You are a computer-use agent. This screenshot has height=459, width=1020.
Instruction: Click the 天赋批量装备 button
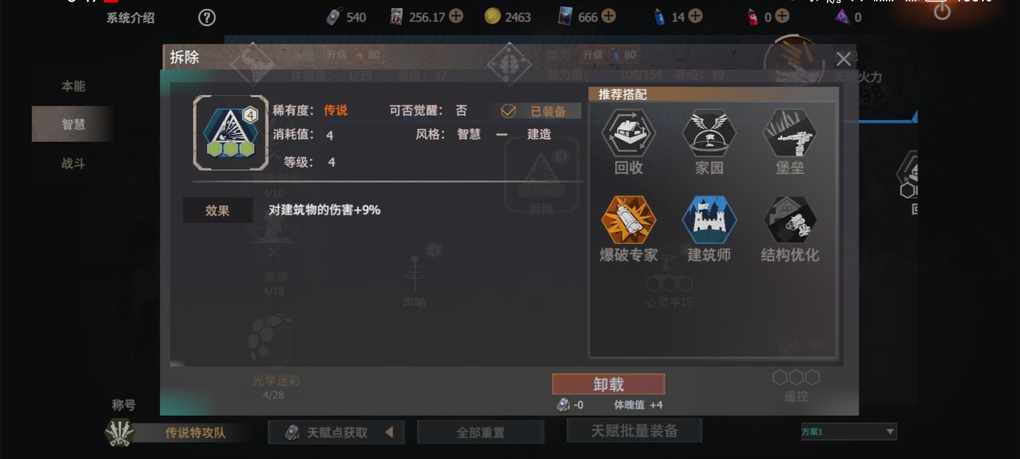(634, 430)
